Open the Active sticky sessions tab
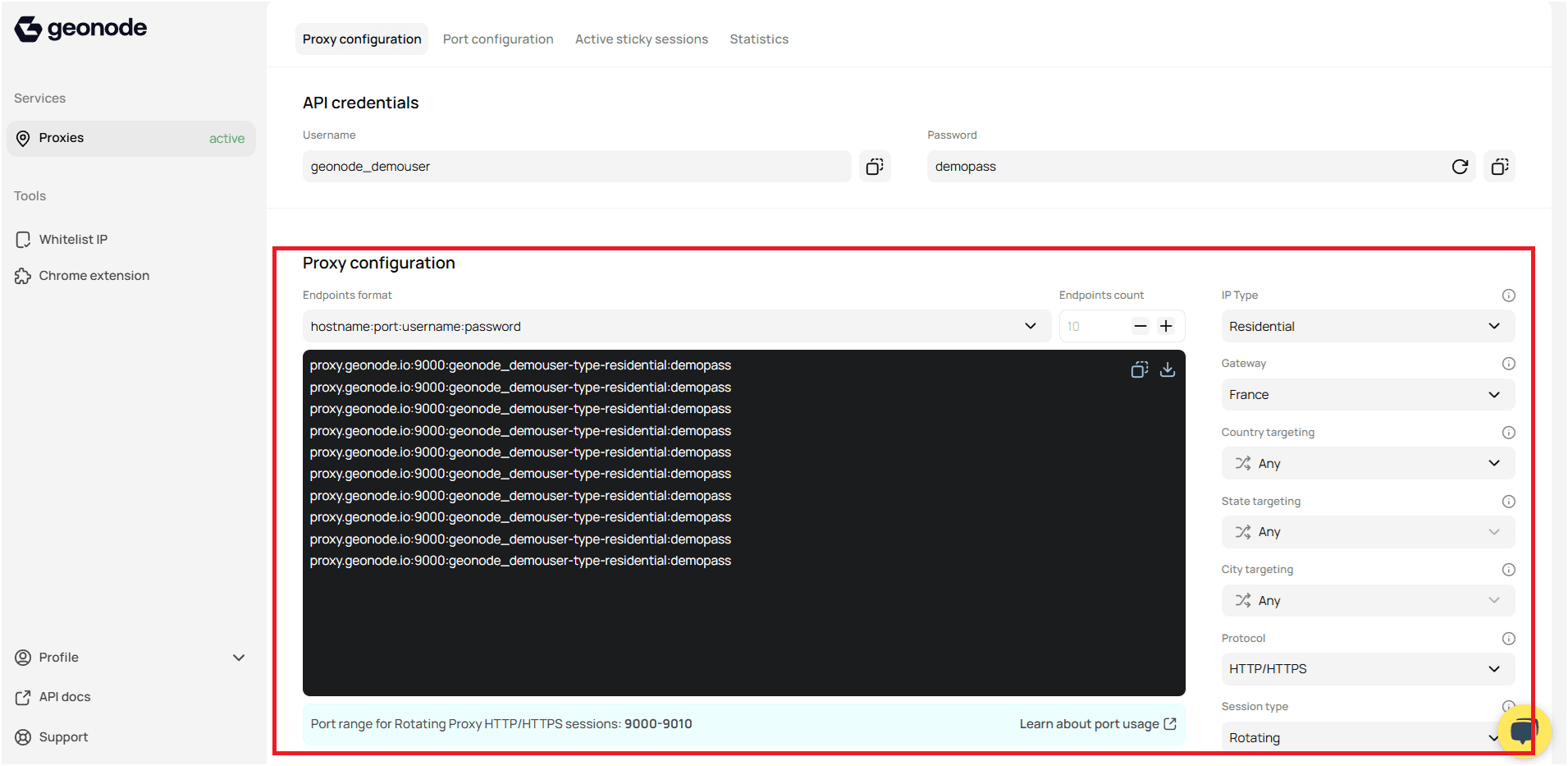The height and width of the screenshot is (766, 1568). tap(641, 39)
